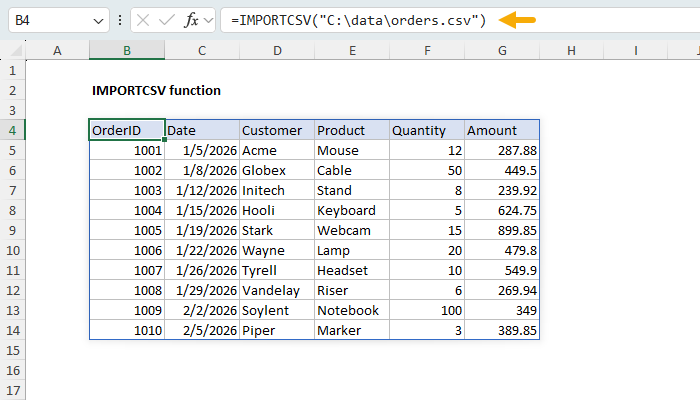
Task: Select row 15 header
Action: point(12,350)
